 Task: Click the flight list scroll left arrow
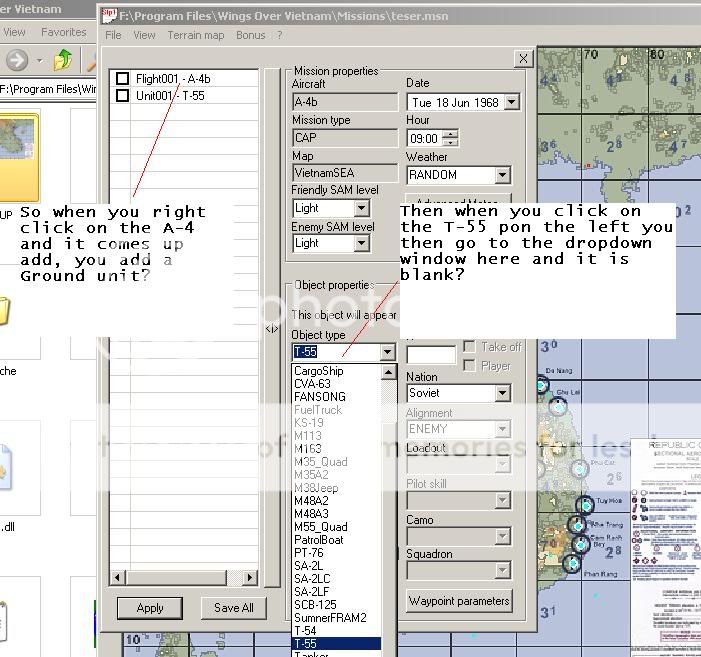118,577
